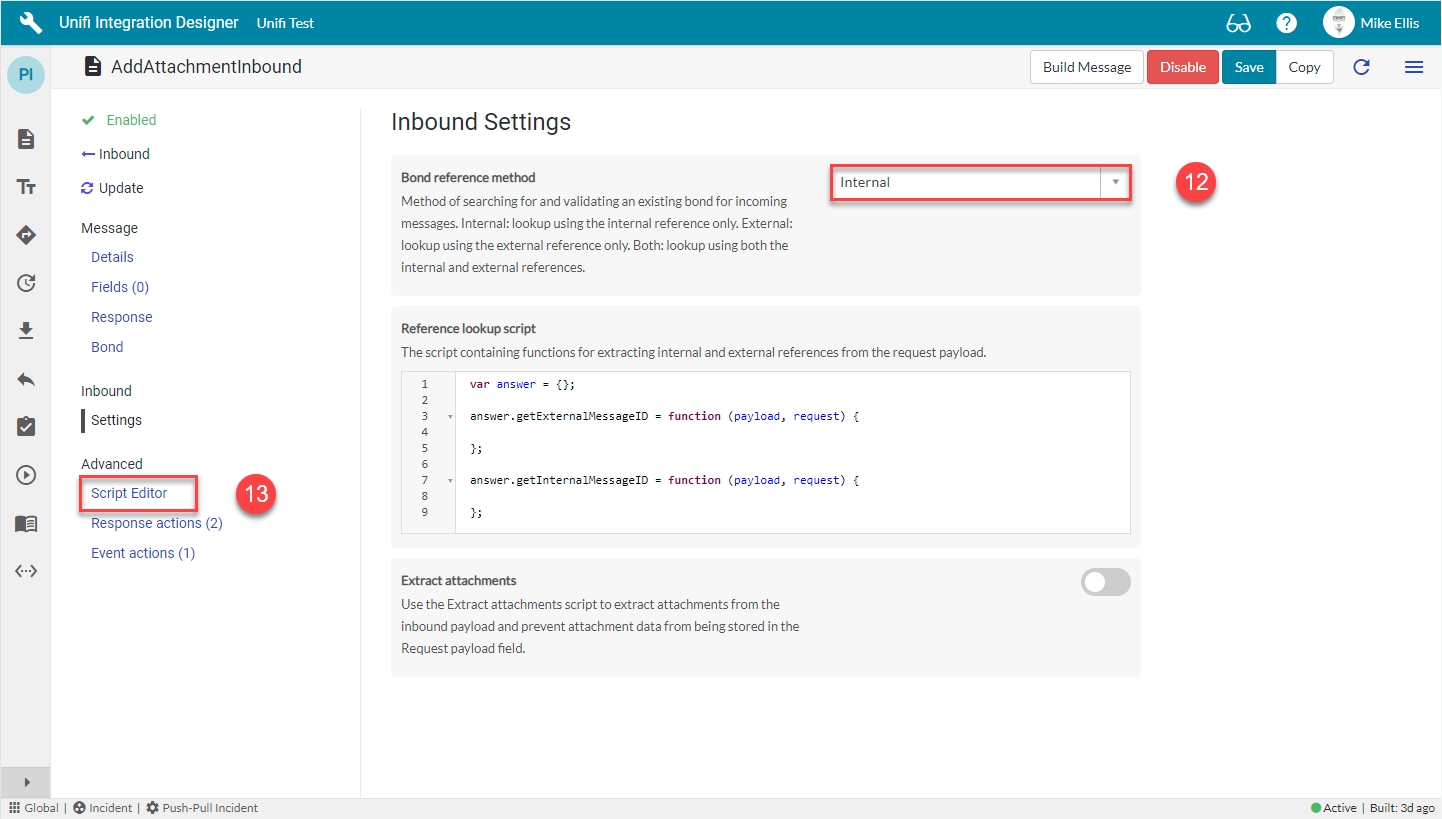Click the download icon in left sidebar
This screenshot has width=1442, height=819.
pyautogui.click(x=26, y=330)
